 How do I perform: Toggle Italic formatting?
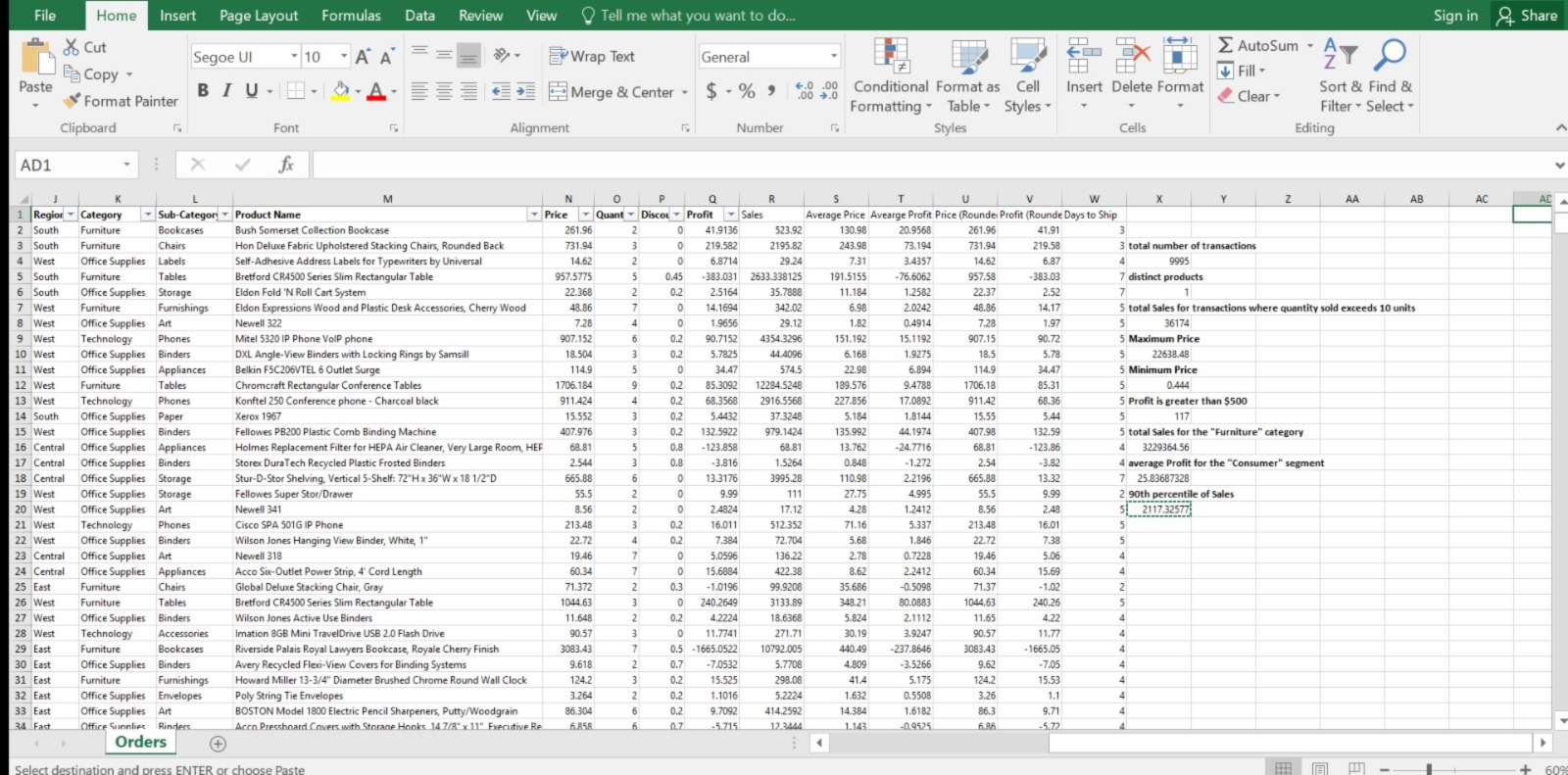click(226, 91)
